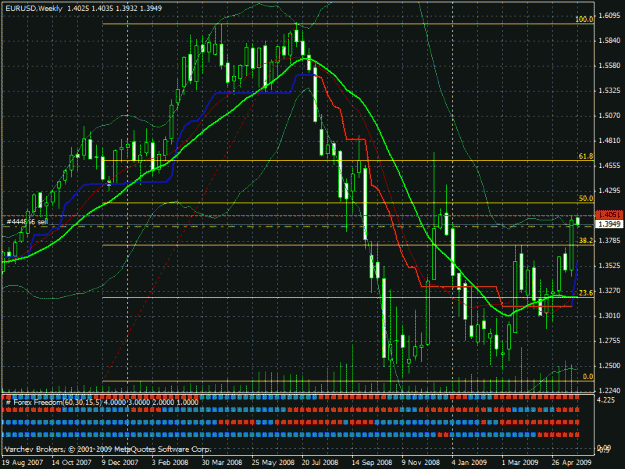
Task: Click price scale value 1.4810
Action: click(x=610, y=141)
